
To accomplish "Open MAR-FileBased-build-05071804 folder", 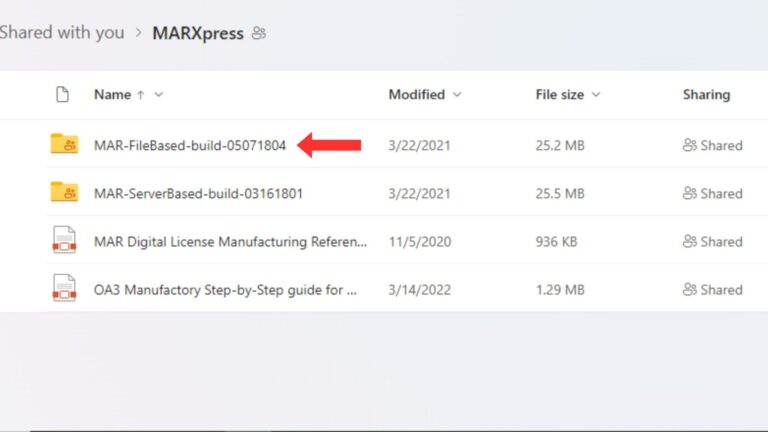I will (190, 145).
